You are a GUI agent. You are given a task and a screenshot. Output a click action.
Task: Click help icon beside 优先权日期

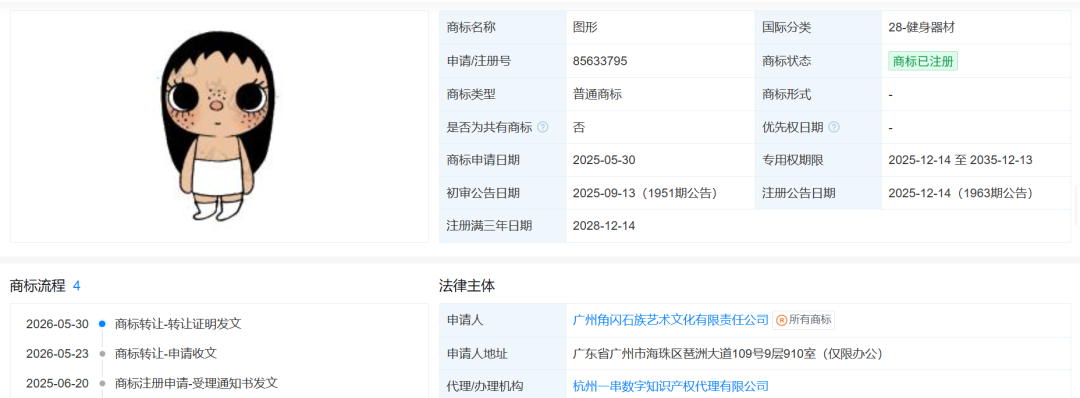click(834, 127)
